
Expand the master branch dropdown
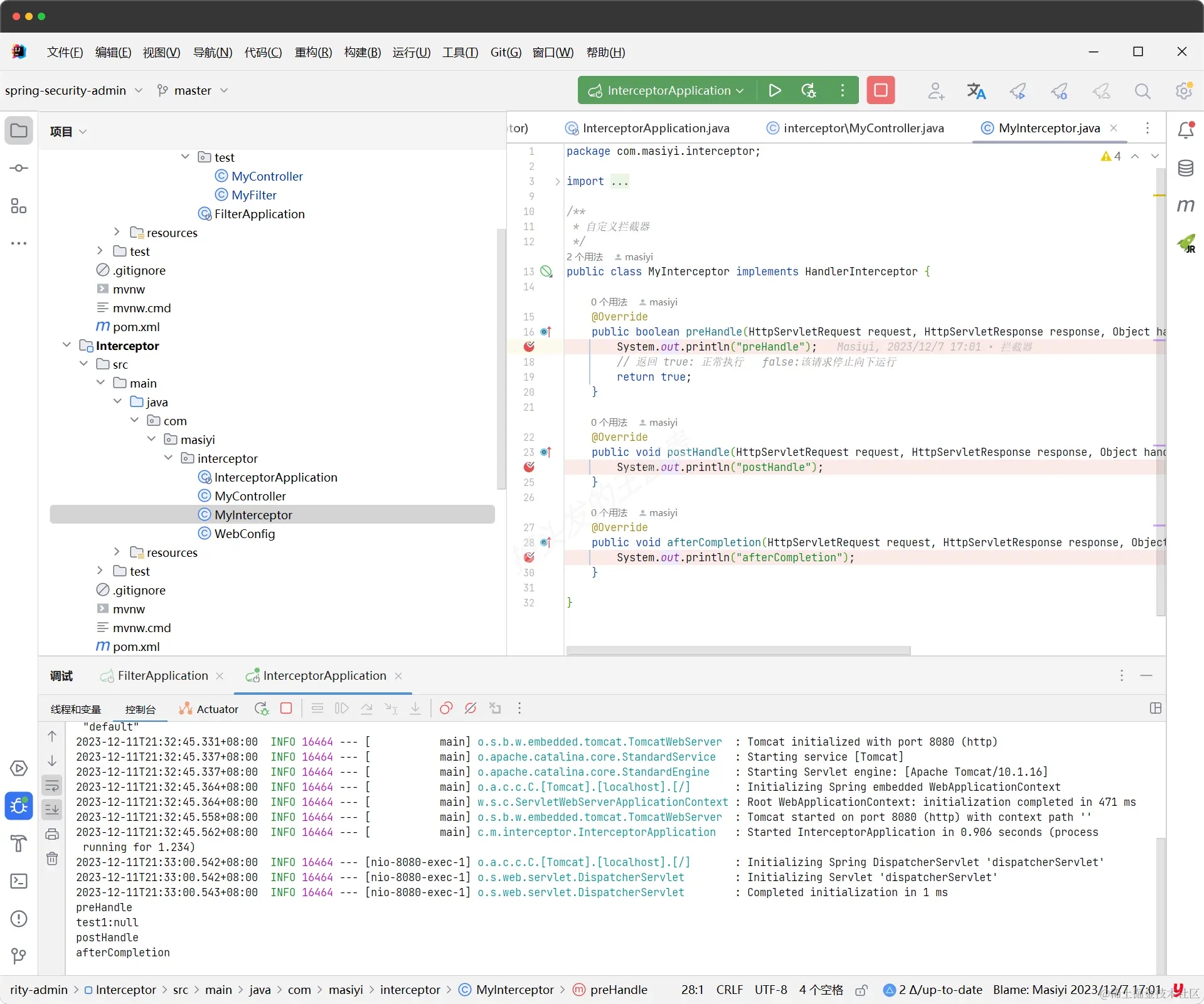tap(192, 90)
